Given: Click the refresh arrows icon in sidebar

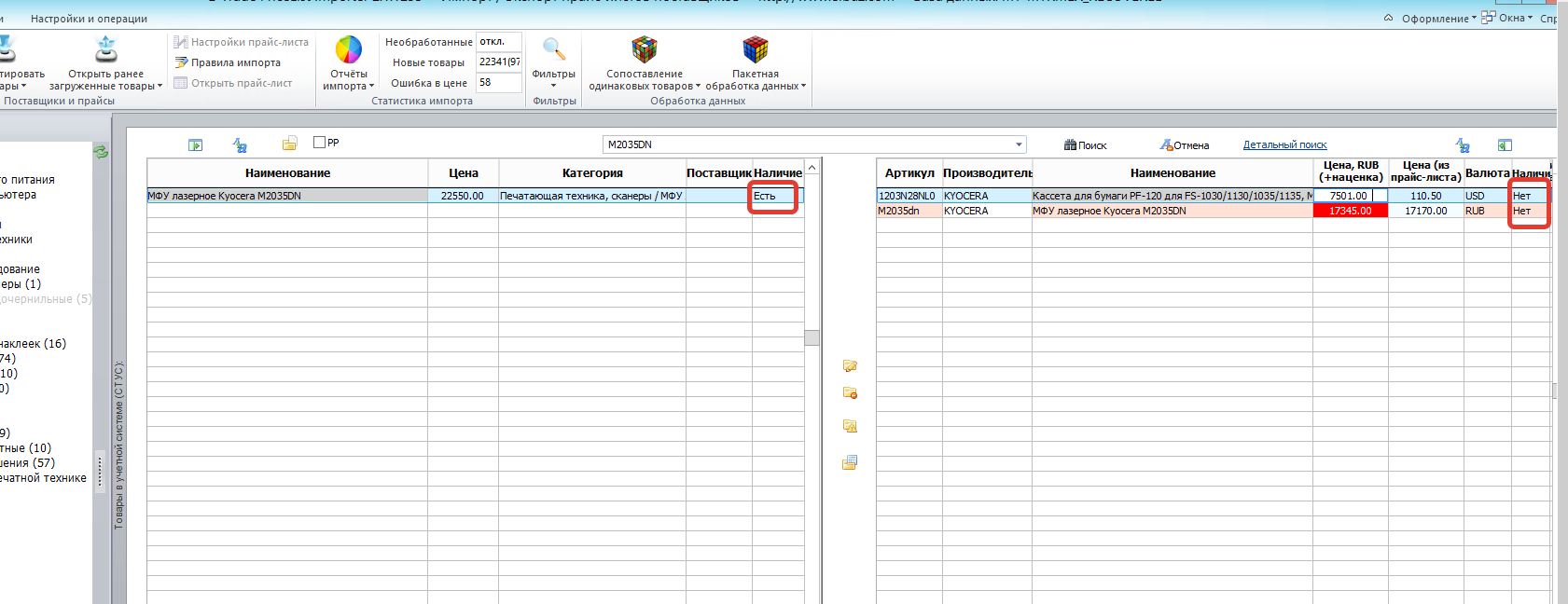Looking at the screenshot, I should coord(101,151).
